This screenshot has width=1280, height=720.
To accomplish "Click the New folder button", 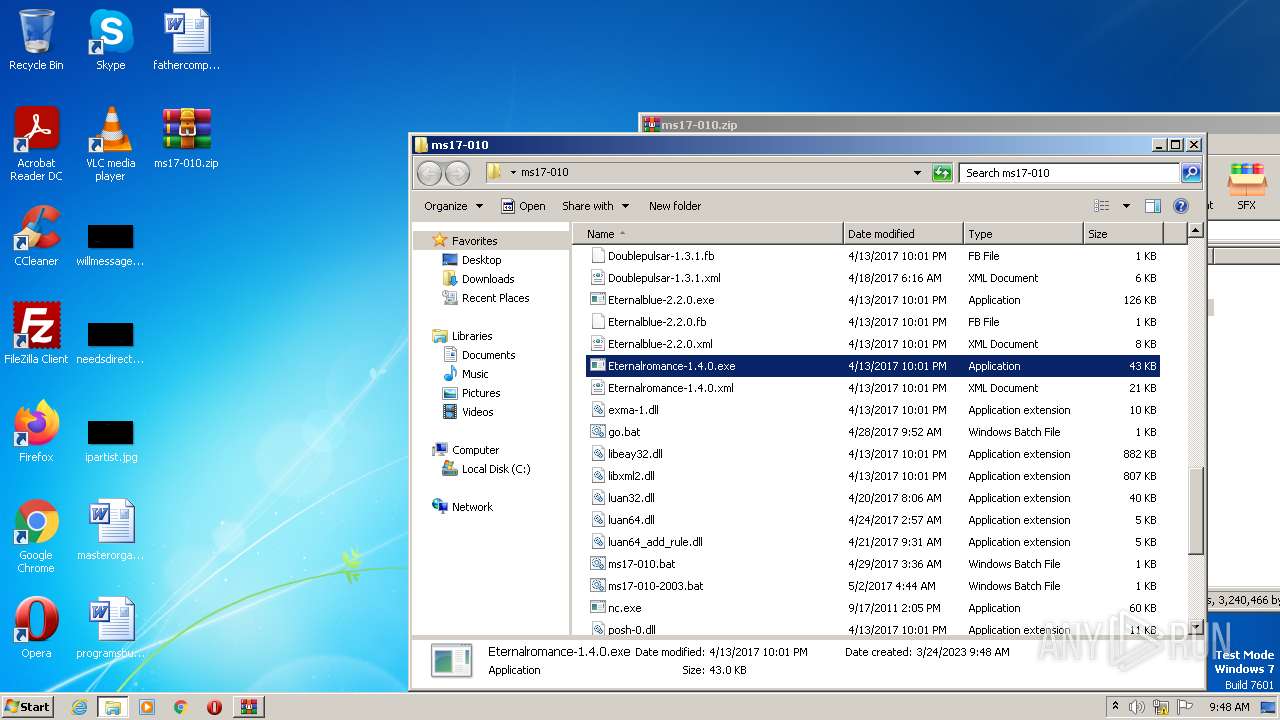I will coord(675,206).
